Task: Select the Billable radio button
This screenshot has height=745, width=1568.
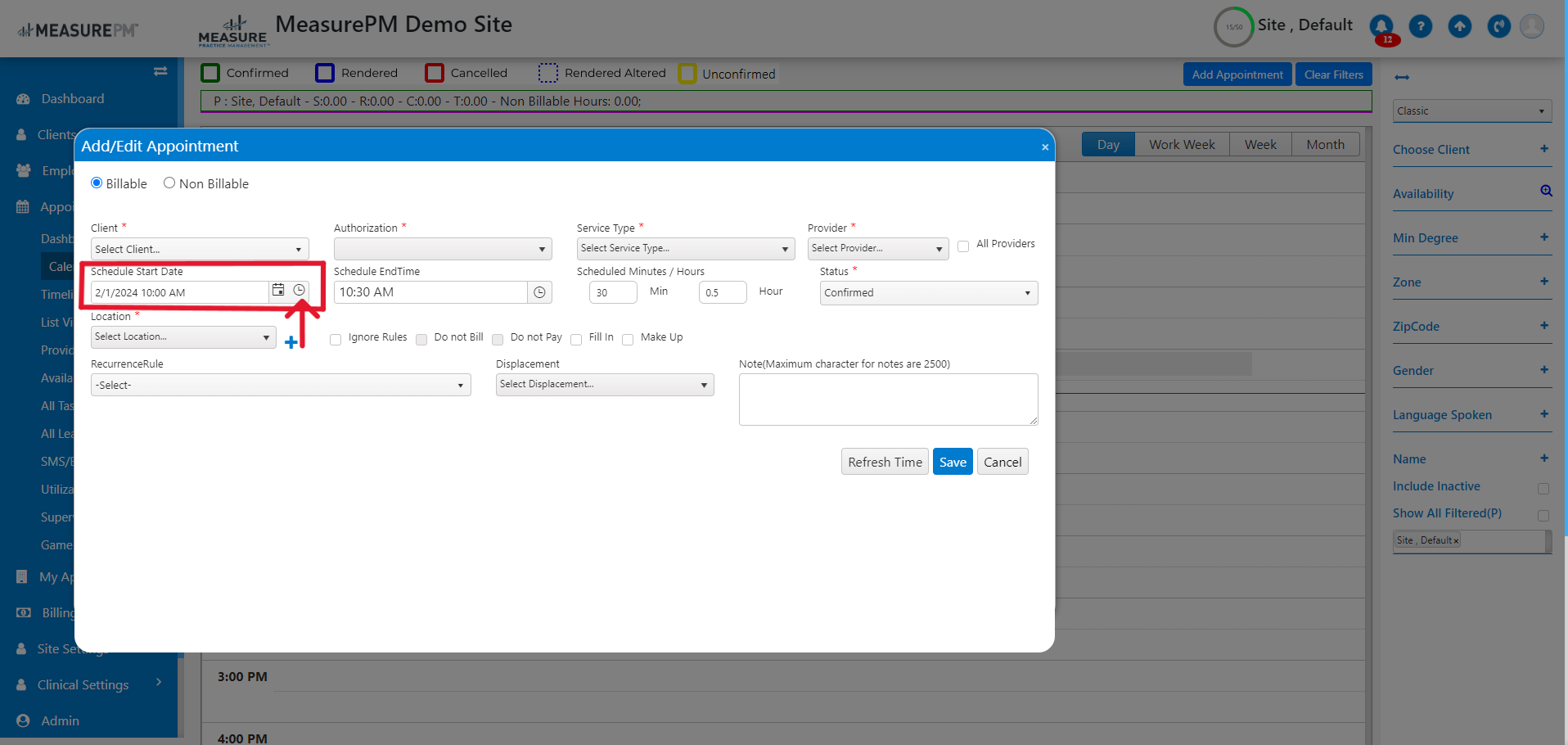Action: coord(97,183)
